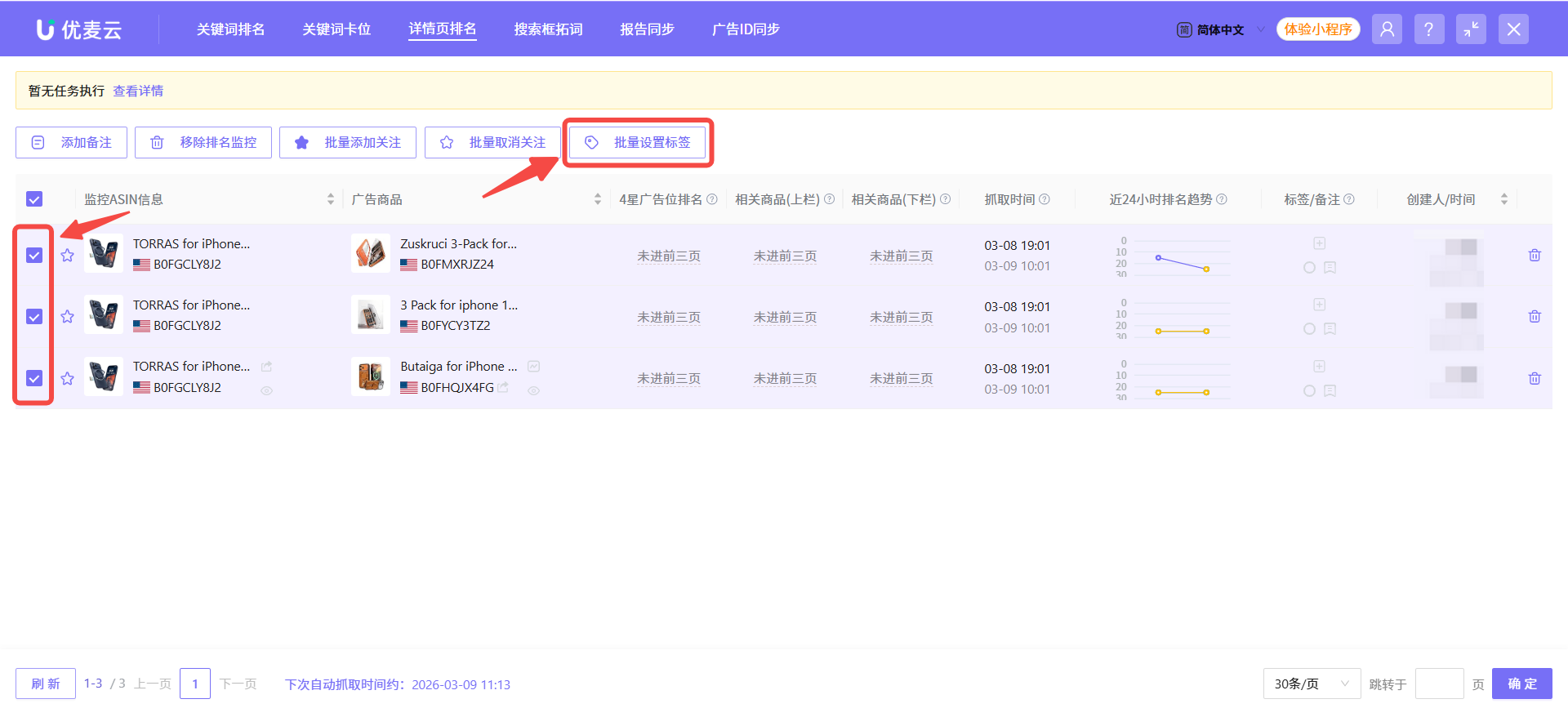Open the 查看详情 link

click(138, 91)
